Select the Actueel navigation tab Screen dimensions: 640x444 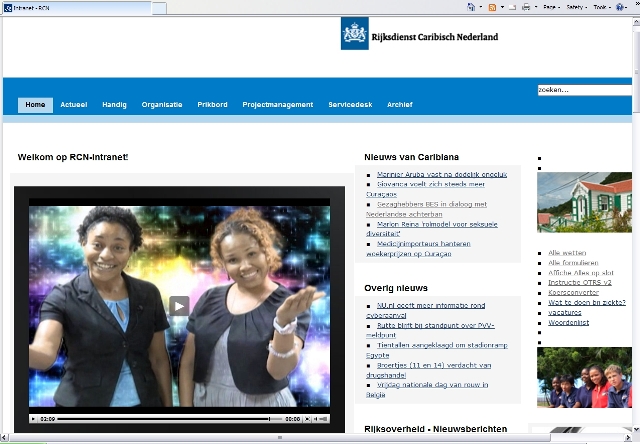point(73,105)
